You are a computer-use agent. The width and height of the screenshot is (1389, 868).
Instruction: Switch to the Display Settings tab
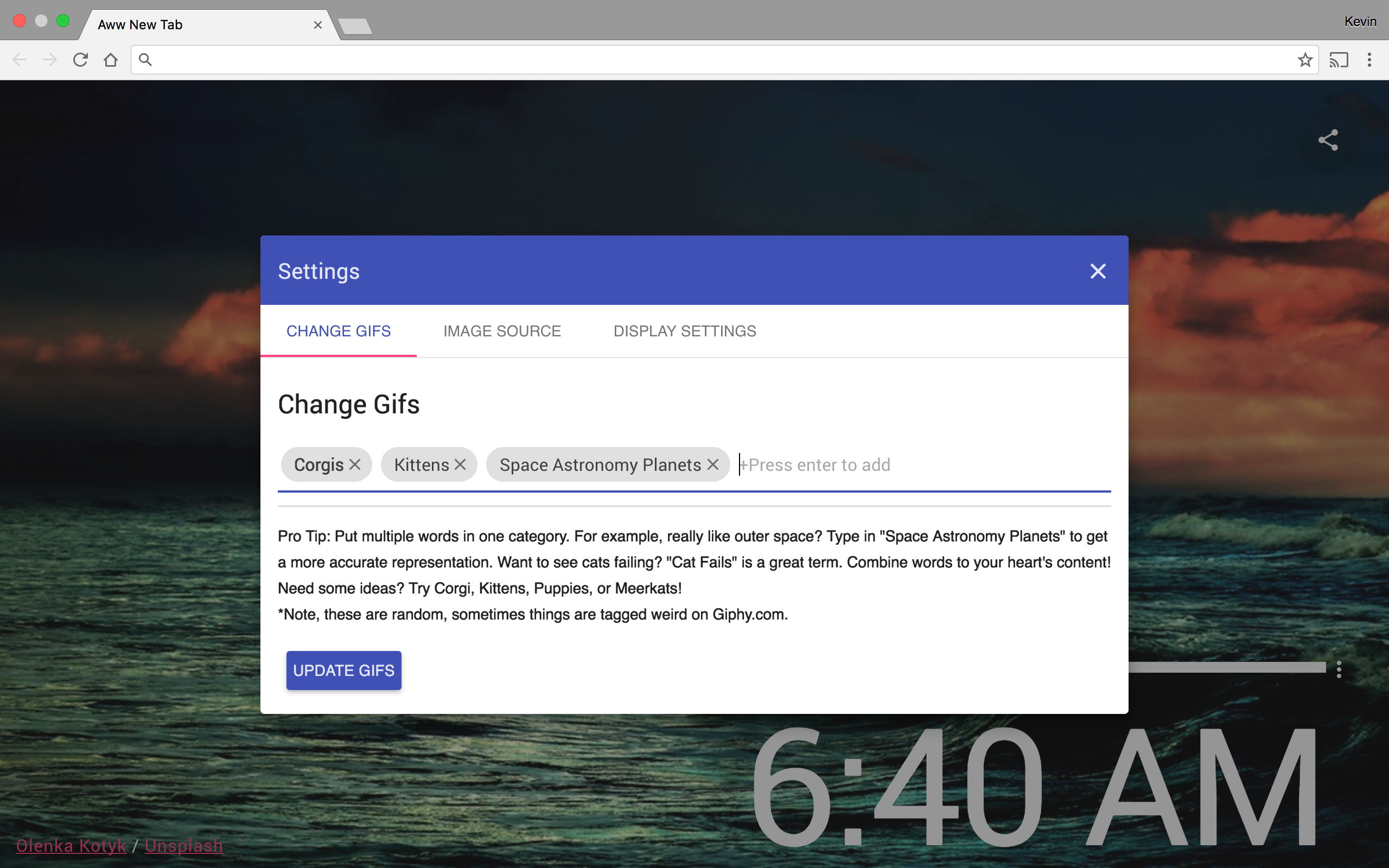click(685, 331)
